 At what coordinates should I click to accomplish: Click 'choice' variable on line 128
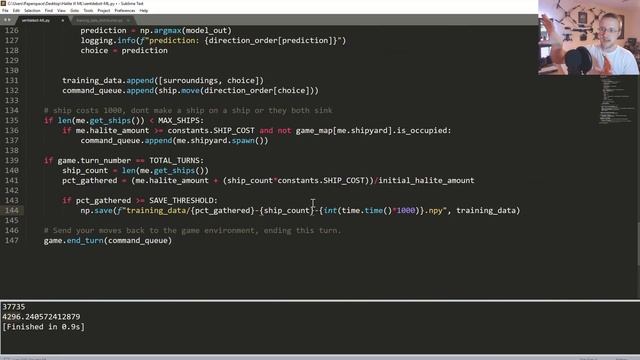tap(94, 51)
